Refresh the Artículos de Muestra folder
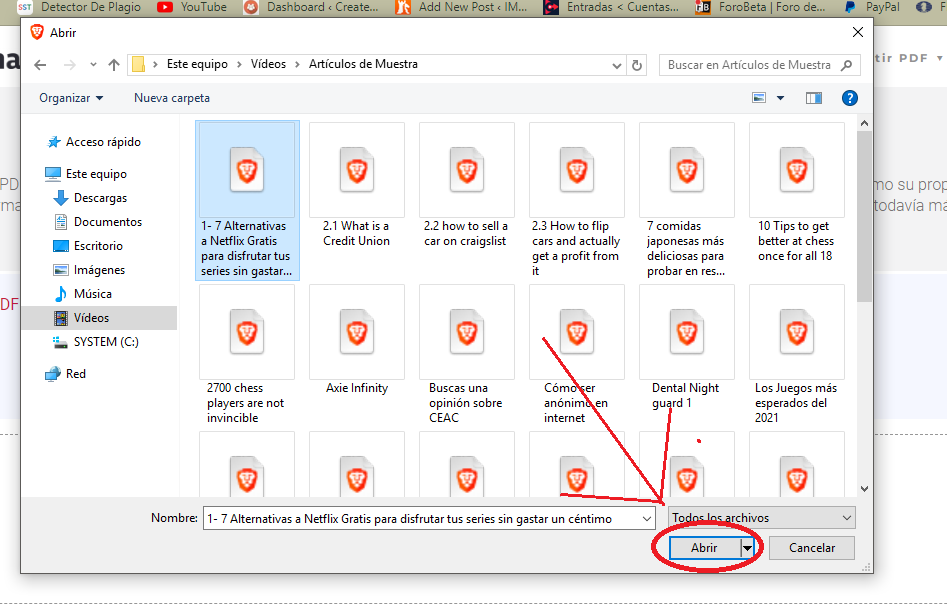The image size is (947, 610). tap(637, 65)
